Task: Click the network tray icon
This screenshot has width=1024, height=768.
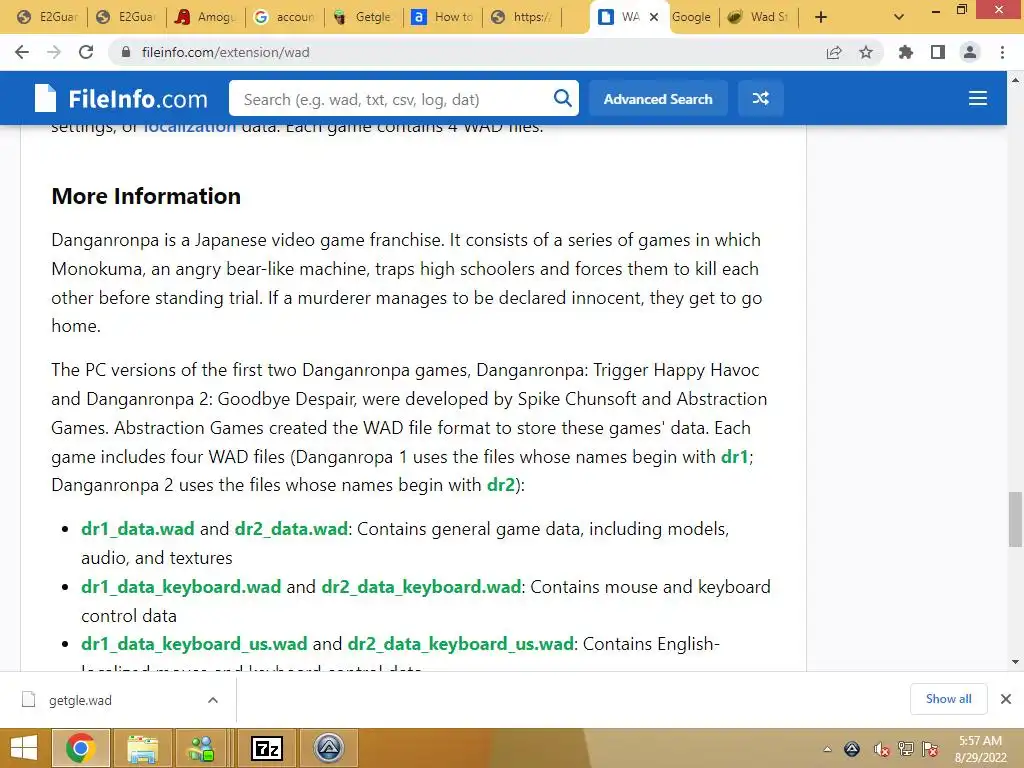Action: tap(906, 749)
